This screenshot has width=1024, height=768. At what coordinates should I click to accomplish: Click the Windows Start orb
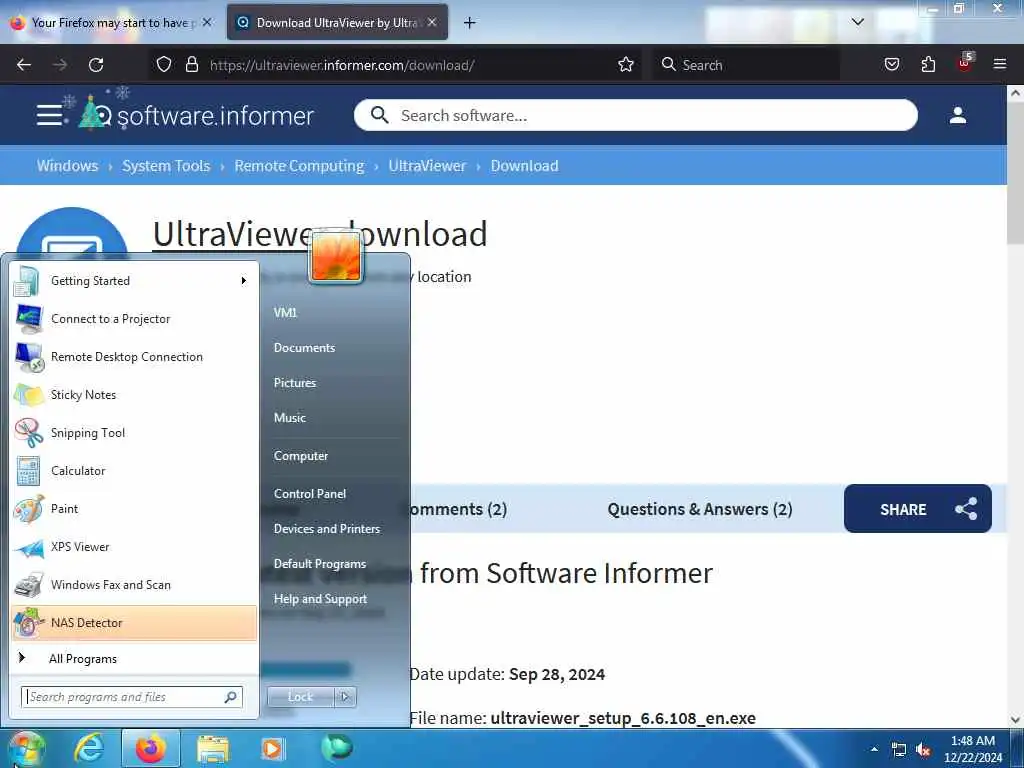(25, 748)
